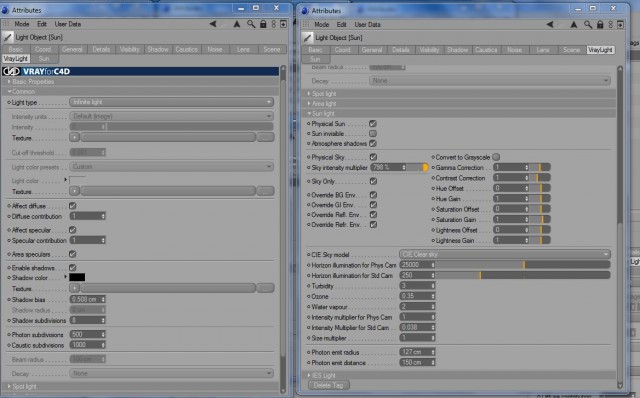640x398 pixels.
Task: Open CIE Sky model dropdown
Action: 505,254
